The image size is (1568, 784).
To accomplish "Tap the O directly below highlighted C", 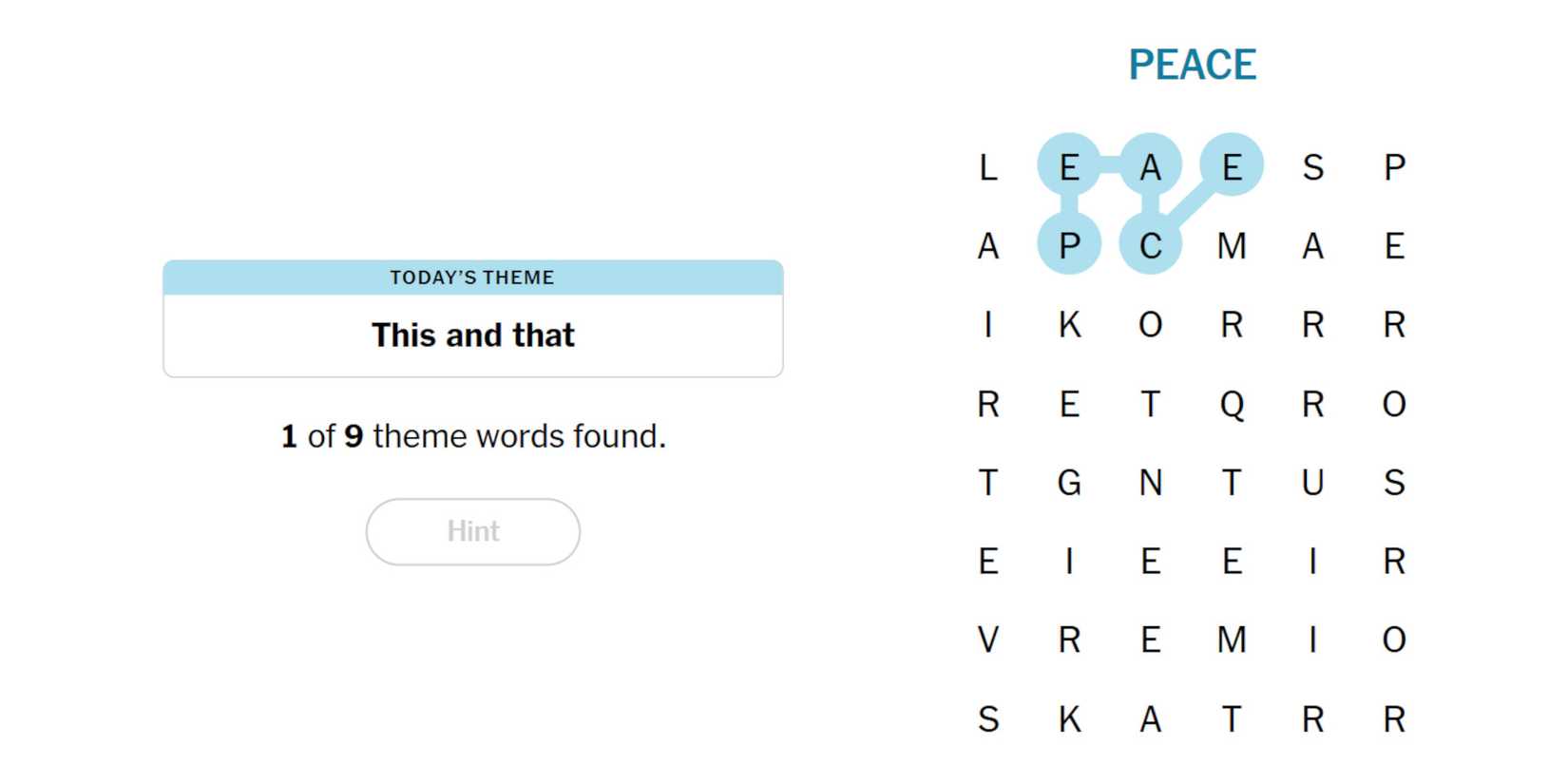I will pos(1150,325).
